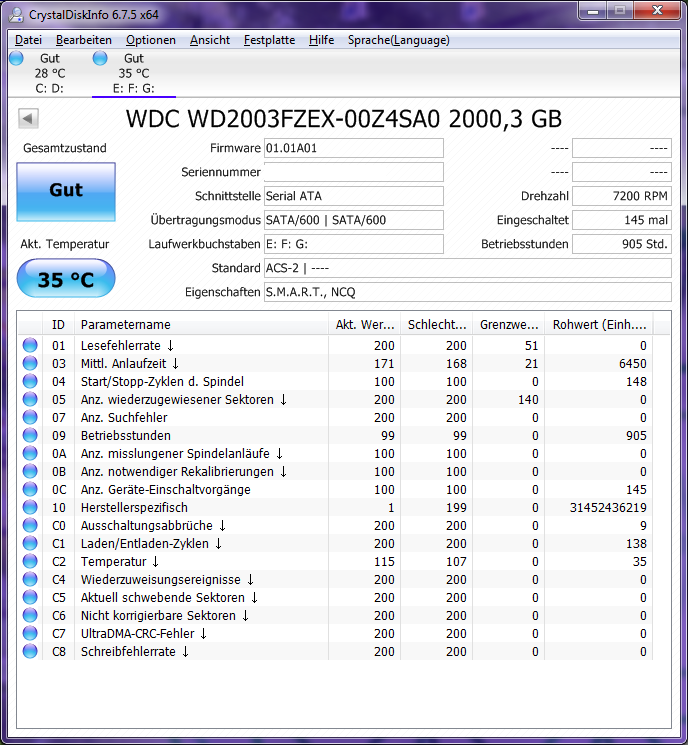Click the 35 °C temperature indicator
Viewport: 688px width, 745px height.
point(66,278)
